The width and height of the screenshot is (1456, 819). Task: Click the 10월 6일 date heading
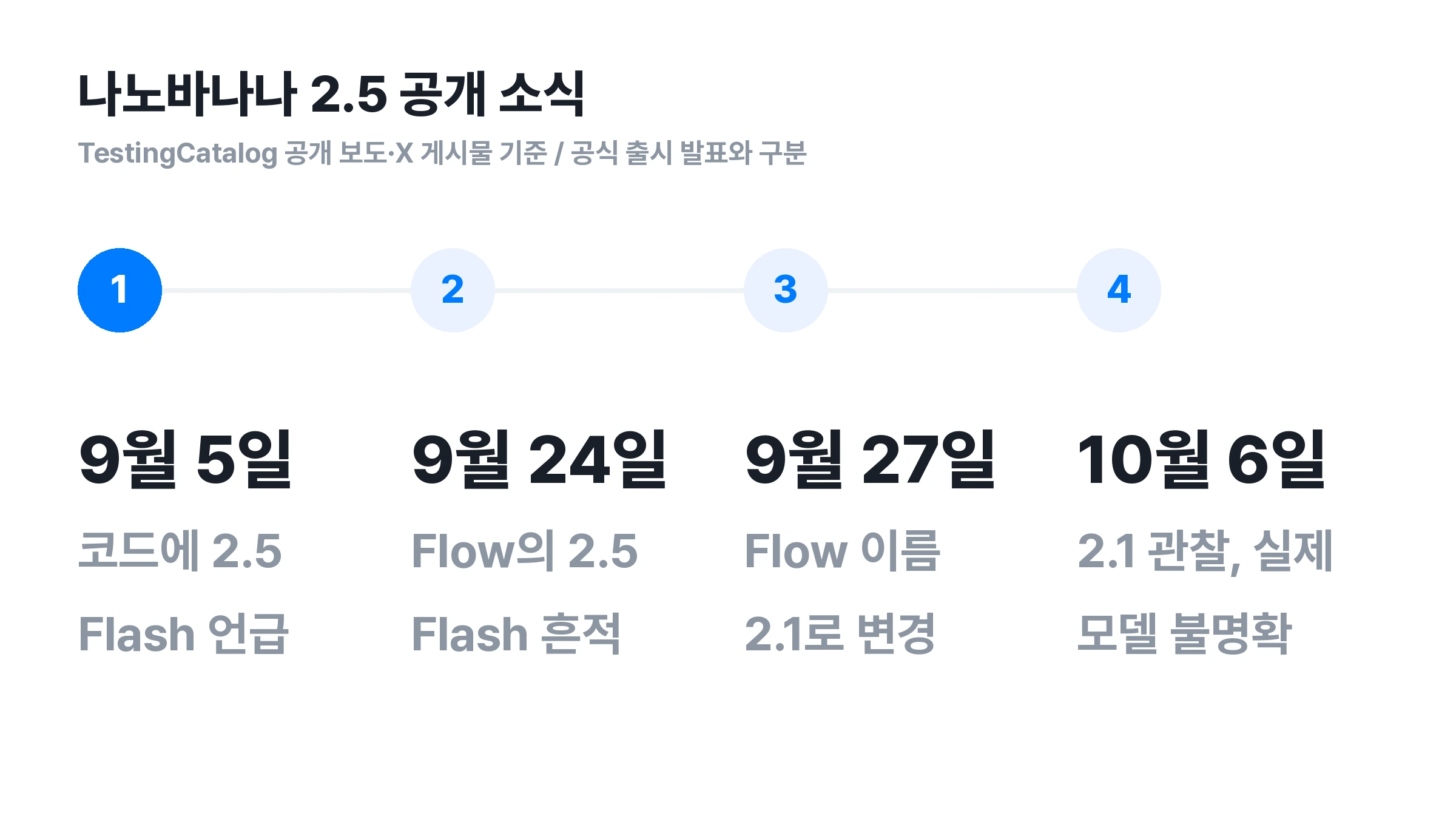pos(1201,459)
